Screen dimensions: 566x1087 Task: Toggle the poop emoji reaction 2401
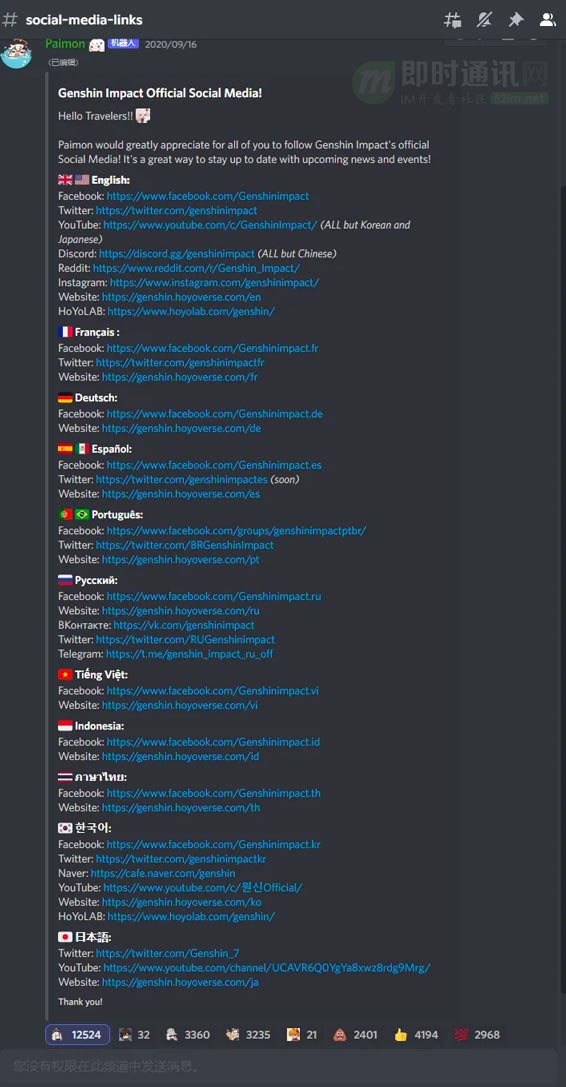[x=355, y=1034]
